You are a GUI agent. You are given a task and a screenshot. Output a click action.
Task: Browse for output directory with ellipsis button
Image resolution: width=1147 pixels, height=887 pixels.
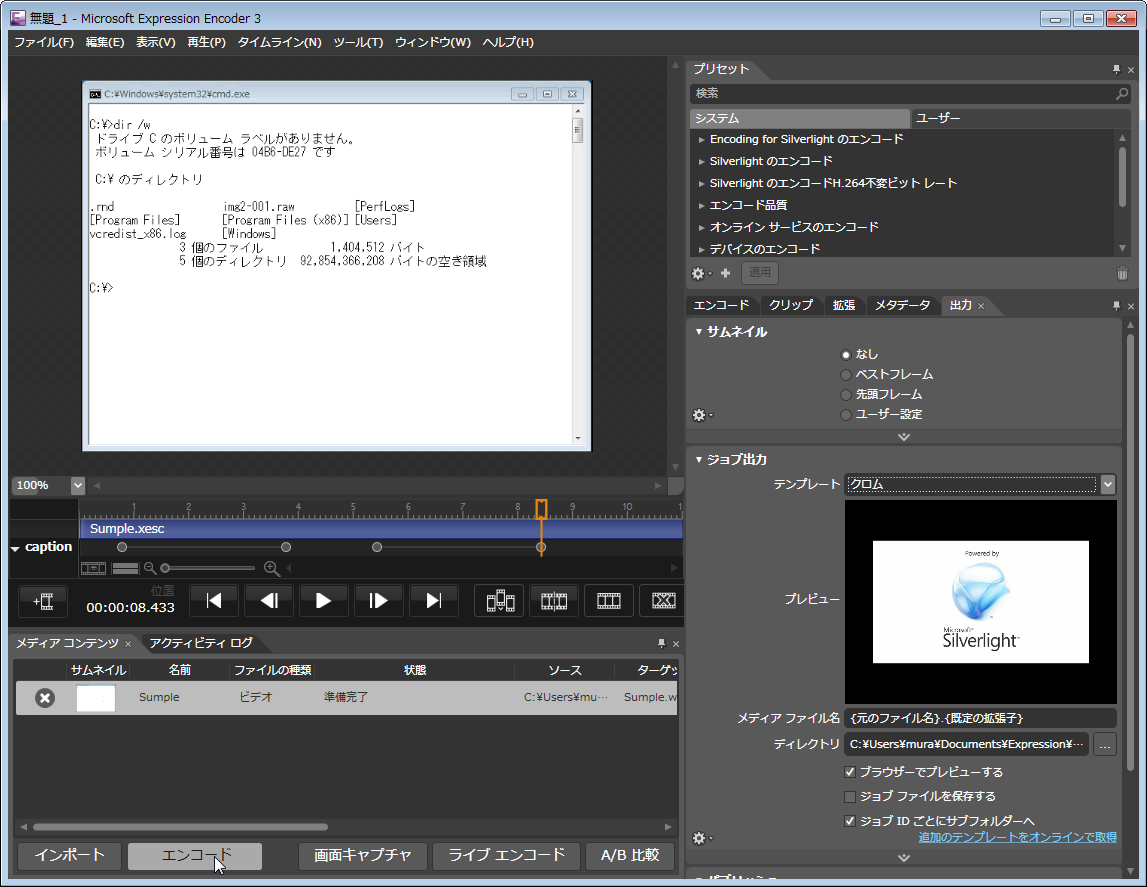(1105, 744)
